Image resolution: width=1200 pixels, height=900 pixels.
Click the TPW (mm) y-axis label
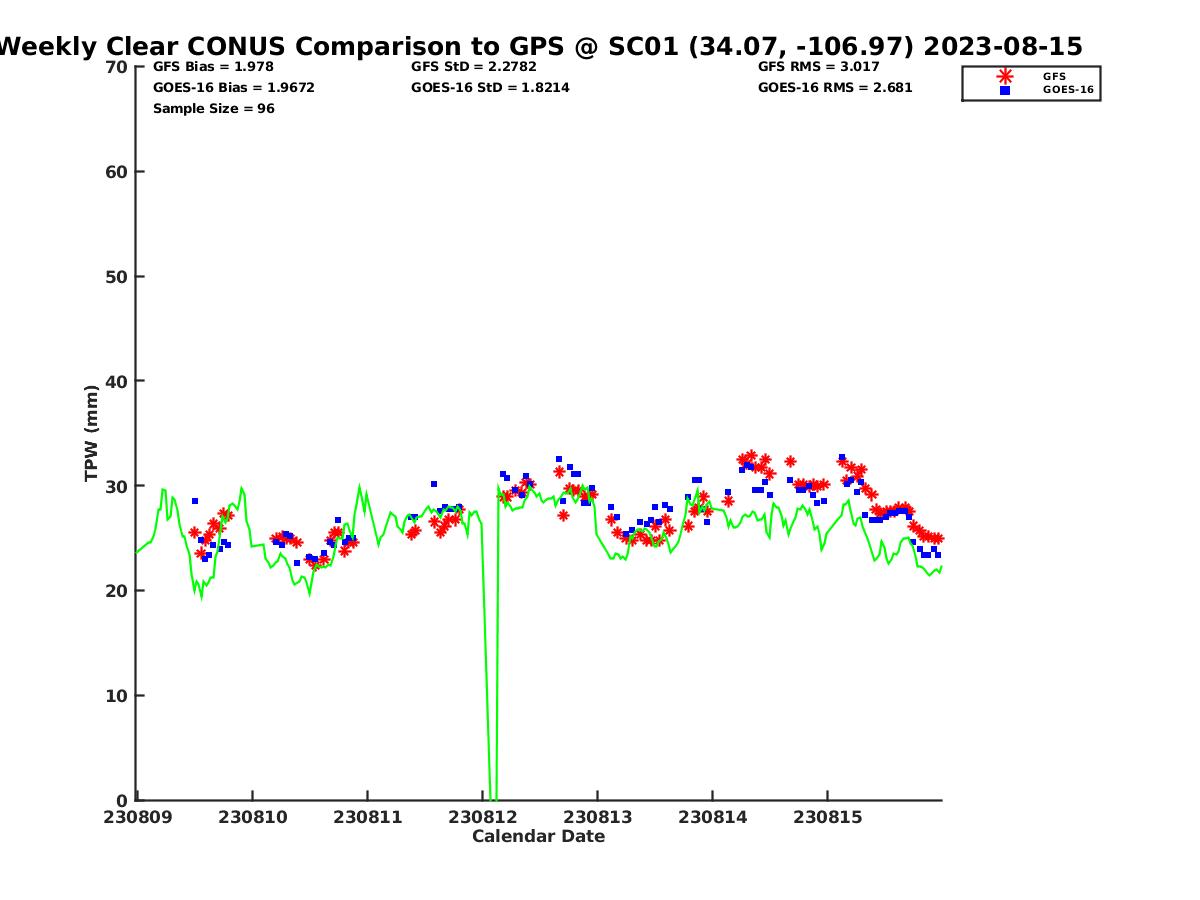[92, 433]
